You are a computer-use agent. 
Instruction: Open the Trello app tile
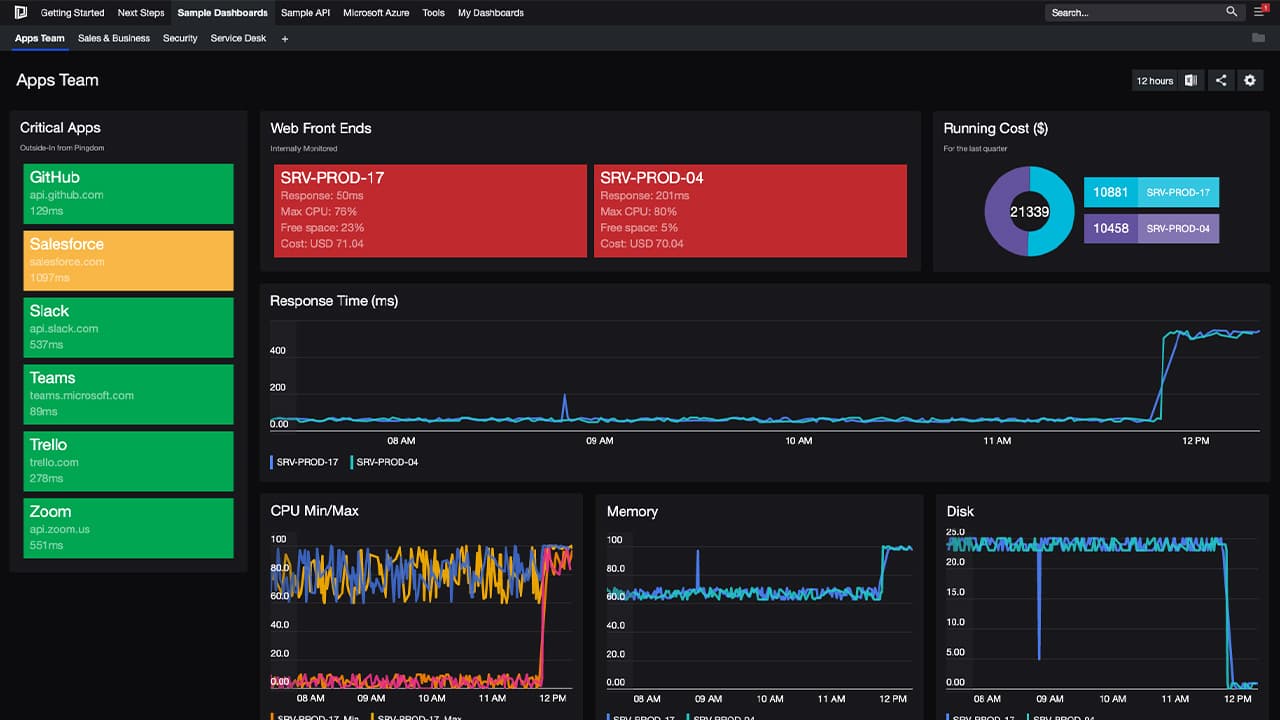point(128,461)
